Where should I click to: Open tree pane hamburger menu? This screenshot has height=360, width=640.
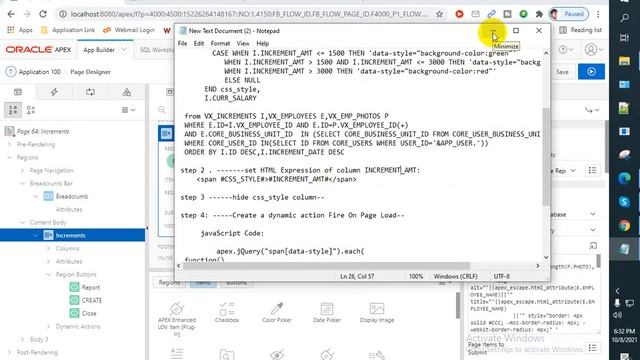128,110
